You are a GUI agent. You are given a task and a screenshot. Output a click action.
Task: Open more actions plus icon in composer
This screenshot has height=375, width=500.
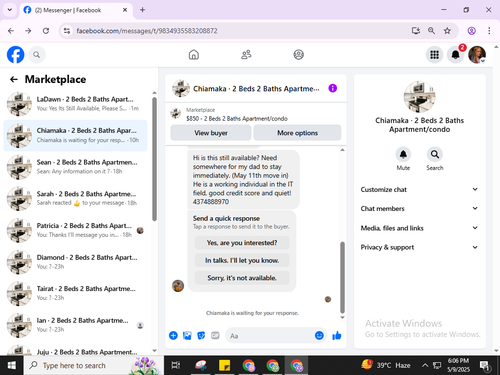click(x=173, y=335)
